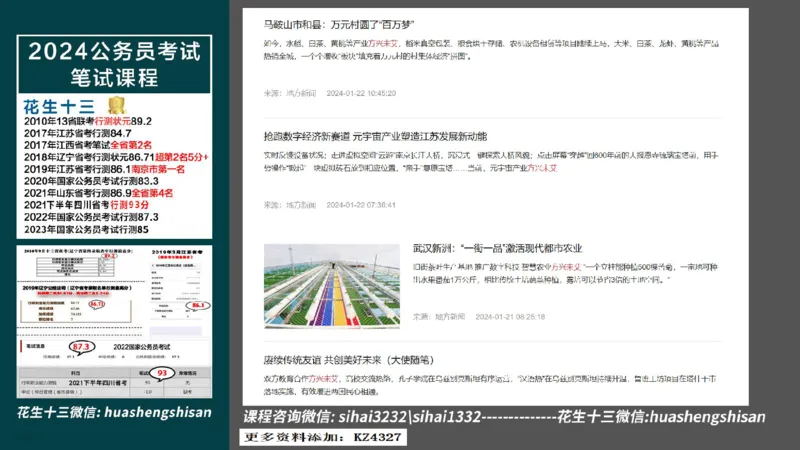
Task: Click the line 2020年国家公务员考试行测83.3
Action: [91, 181]
